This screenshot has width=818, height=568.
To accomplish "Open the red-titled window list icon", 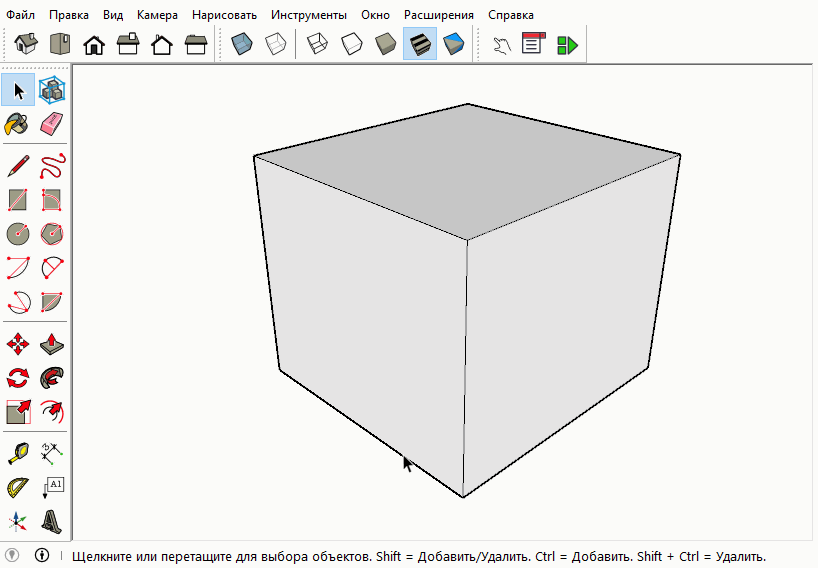I will pyautogui.click(x=533, y=44).
